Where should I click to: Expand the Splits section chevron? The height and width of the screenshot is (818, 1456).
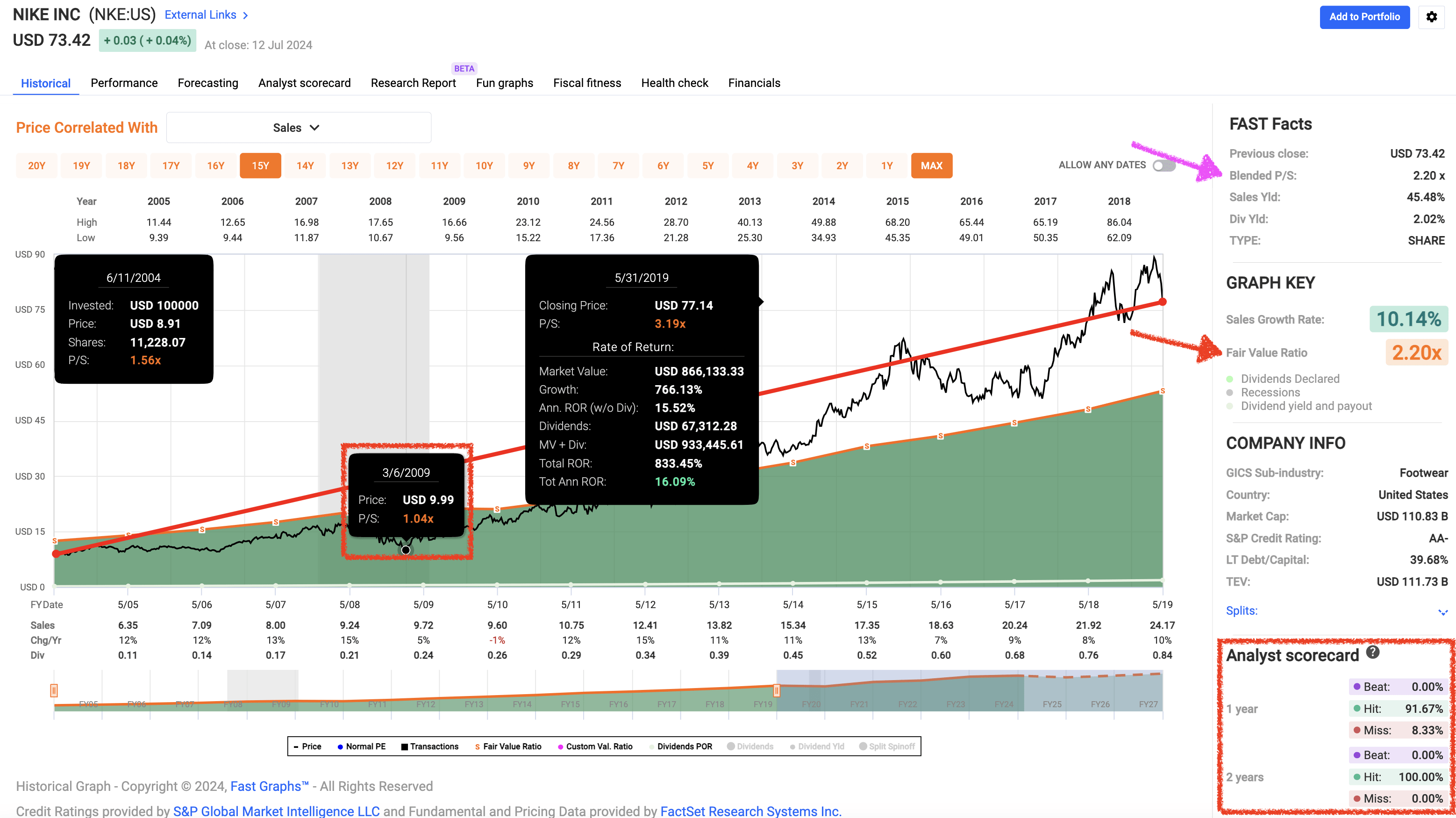(1442, 612)
